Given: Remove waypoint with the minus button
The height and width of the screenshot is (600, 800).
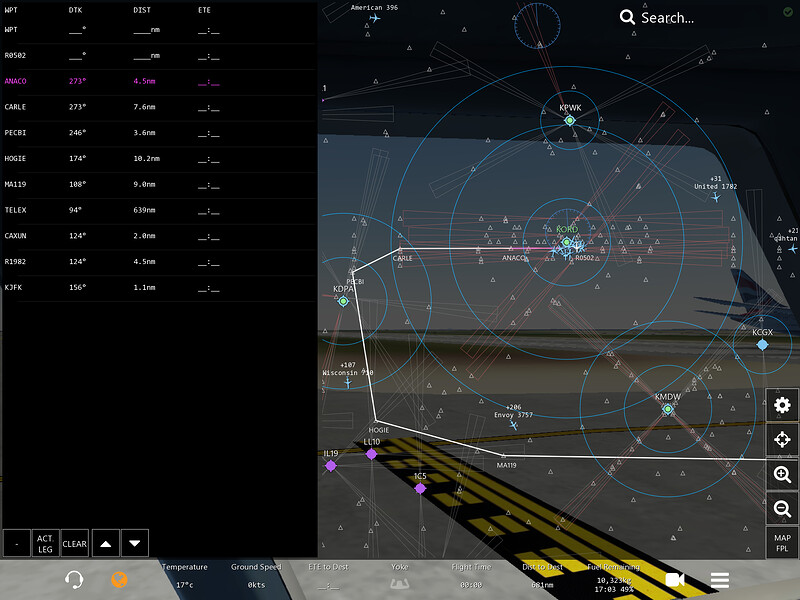Looking at the screenshot, I should point(17,543).
